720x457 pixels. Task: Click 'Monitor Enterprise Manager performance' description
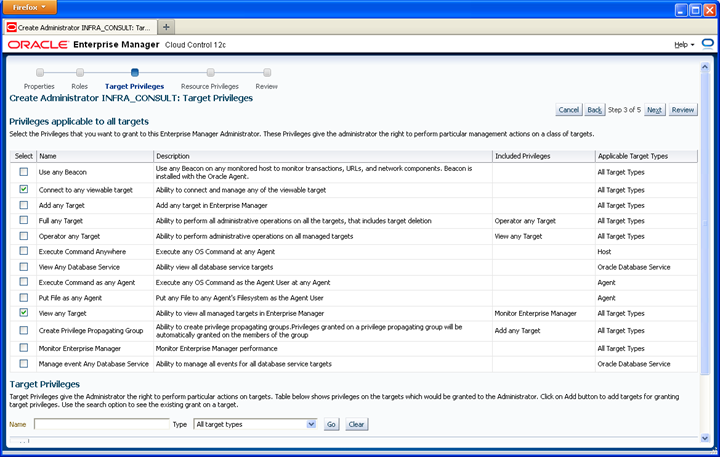[216, 349]
